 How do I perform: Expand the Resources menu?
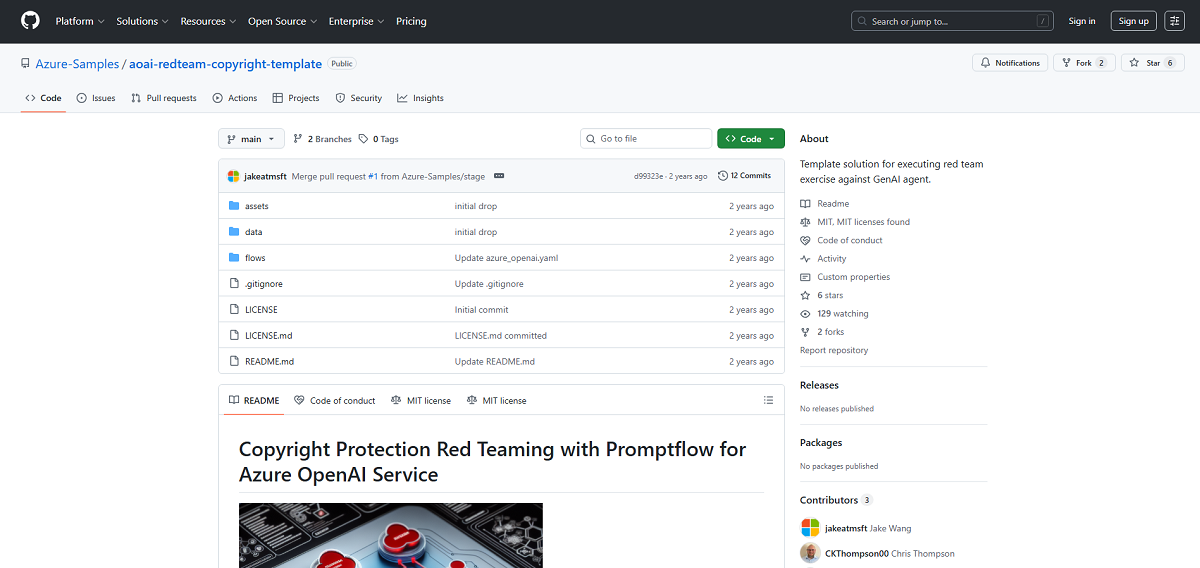(208, 21)
